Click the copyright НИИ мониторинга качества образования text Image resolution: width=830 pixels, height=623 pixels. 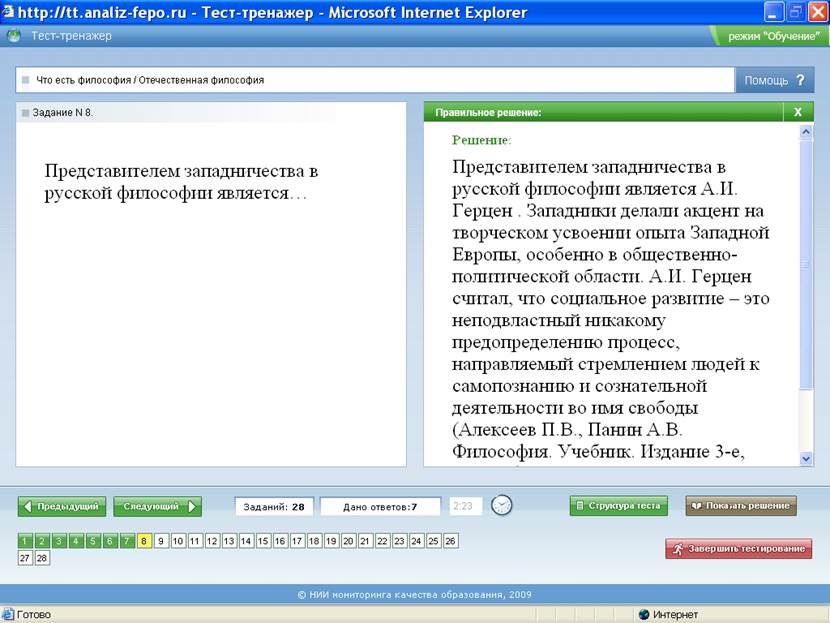[x=414, y=595]
